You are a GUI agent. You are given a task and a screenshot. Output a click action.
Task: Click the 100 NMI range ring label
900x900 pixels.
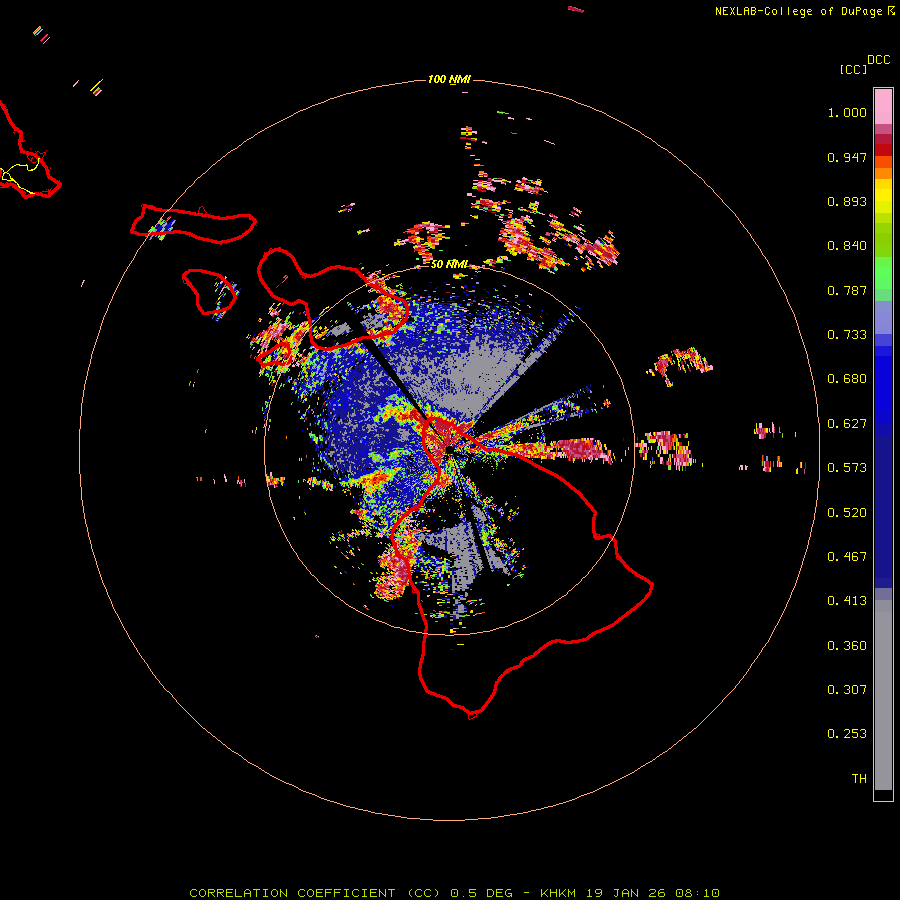[449, 79]
